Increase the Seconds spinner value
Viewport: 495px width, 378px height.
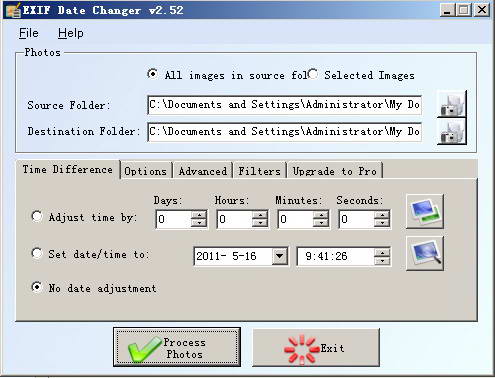coord(382,215)
